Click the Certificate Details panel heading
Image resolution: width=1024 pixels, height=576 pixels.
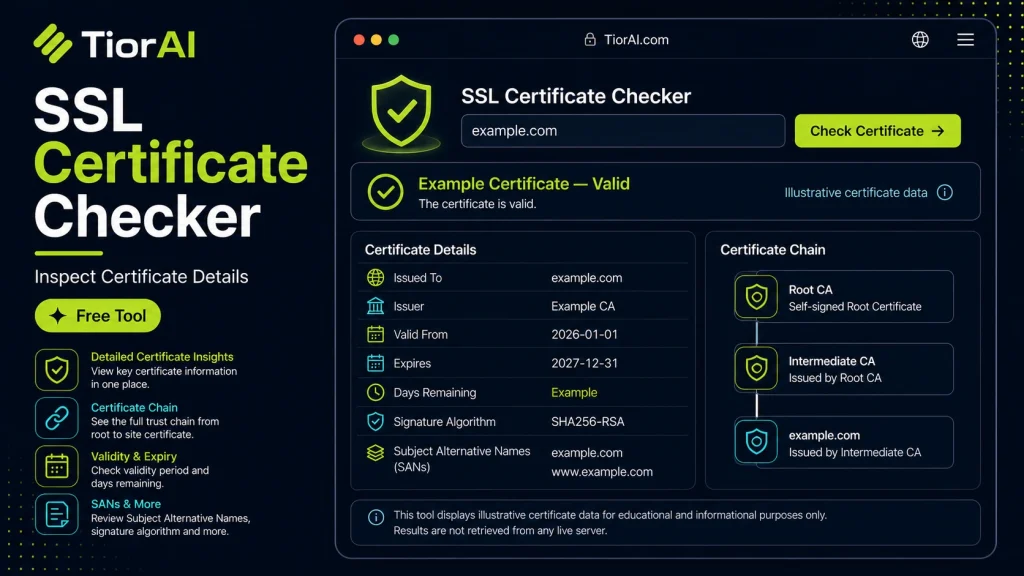coord(421,249)
